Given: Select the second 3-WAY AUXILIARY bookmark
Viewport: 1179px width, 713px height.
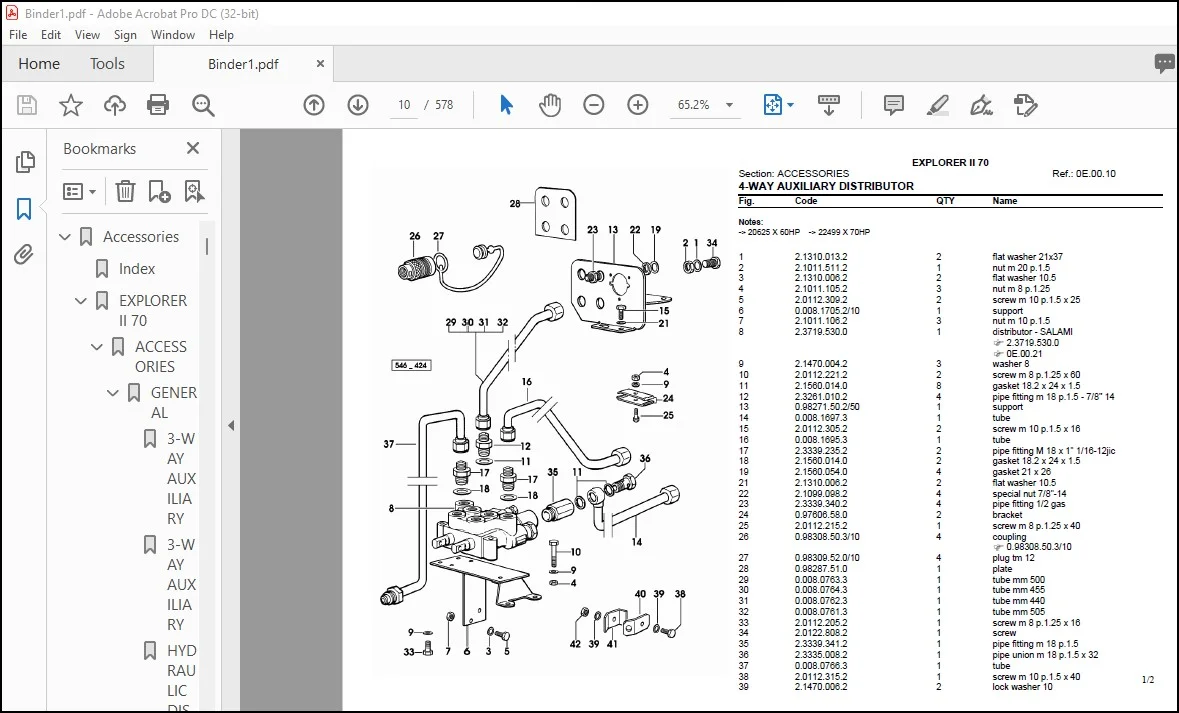Looking at the screenshot, I should coord(181,584).
